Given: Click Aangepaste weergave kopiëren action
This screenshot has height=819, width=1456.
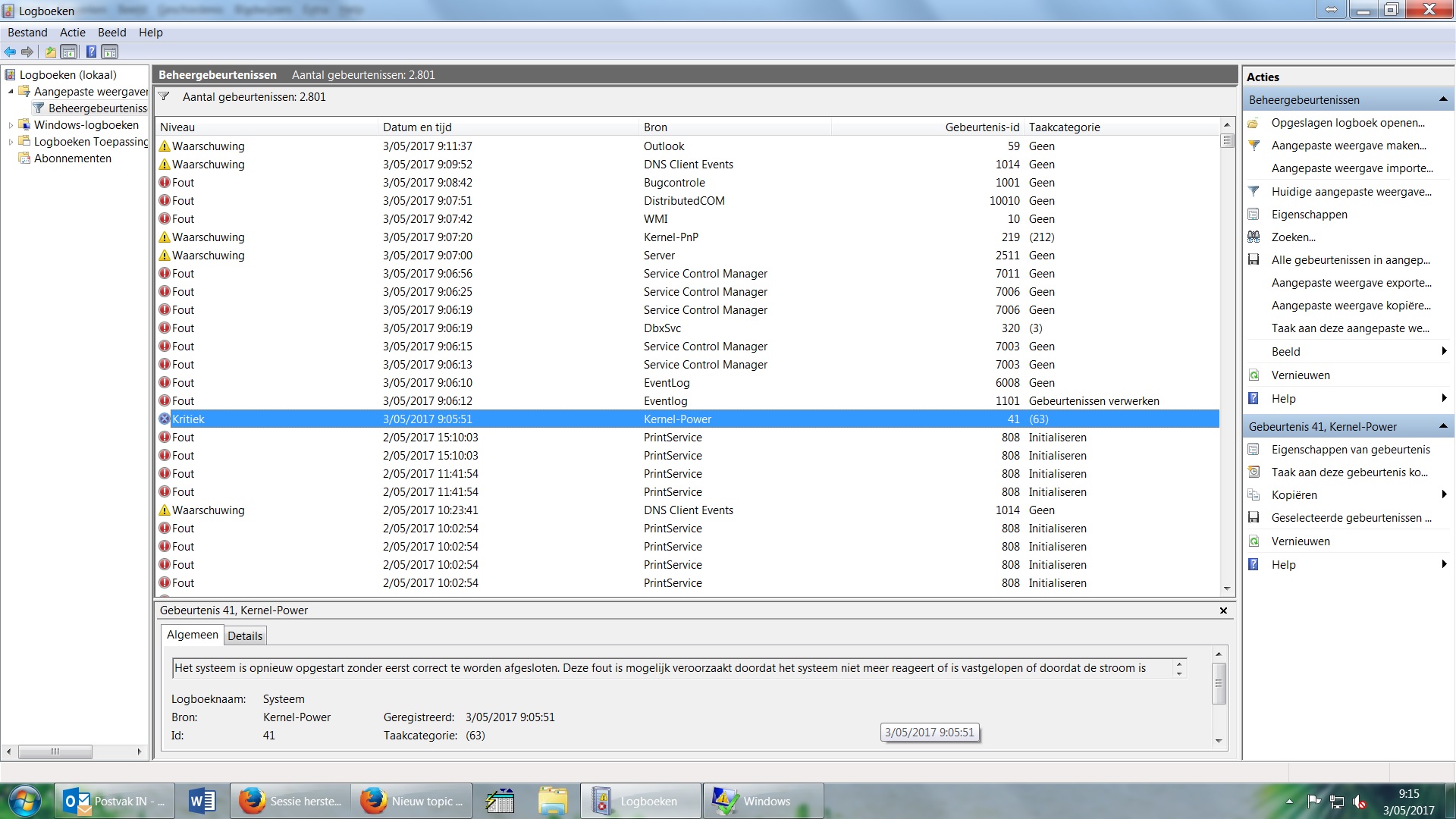Looking at the screenshot, I should [x=1351, y=305].
